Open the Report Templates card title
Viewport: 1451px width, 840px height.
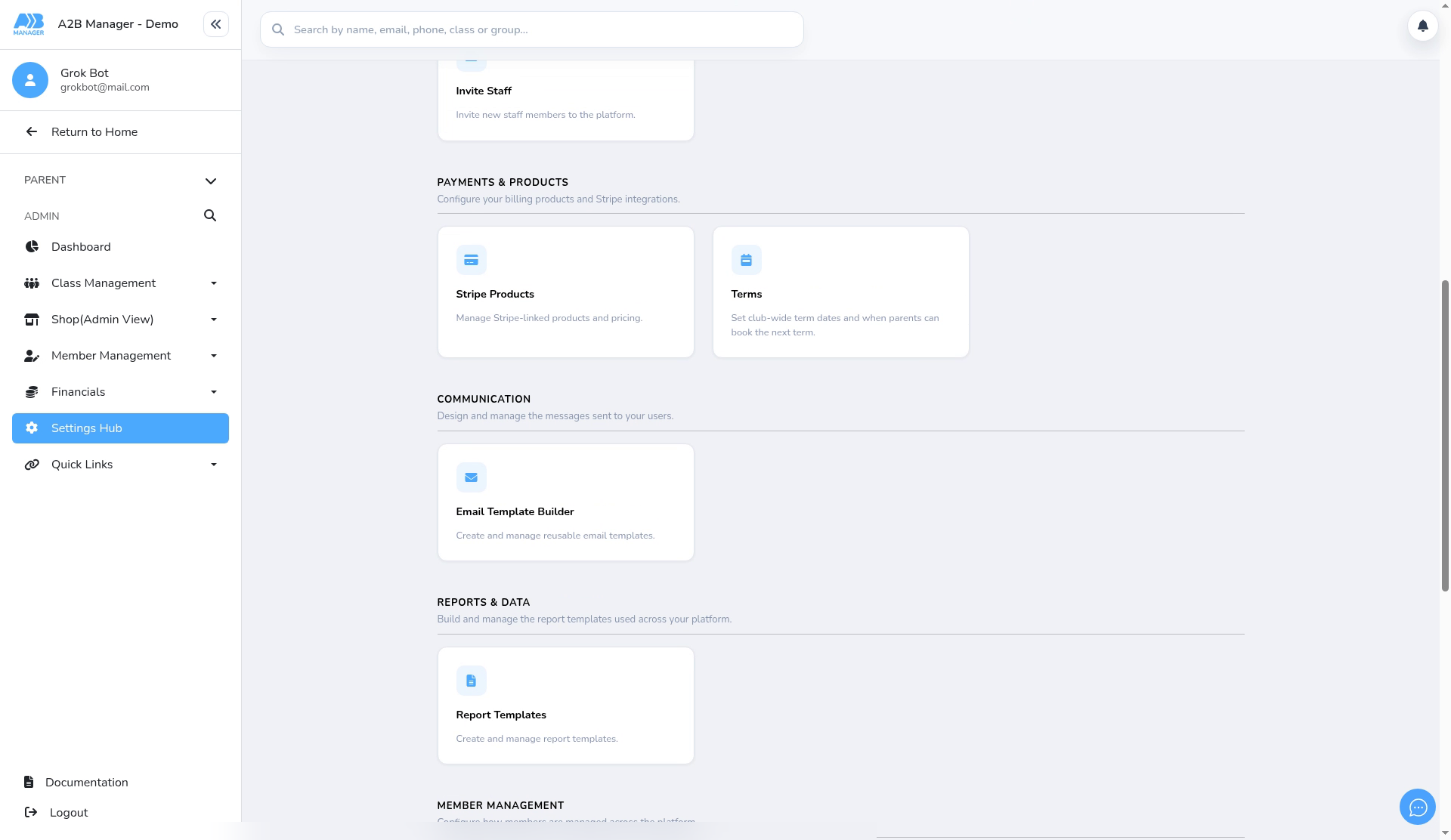501,715
